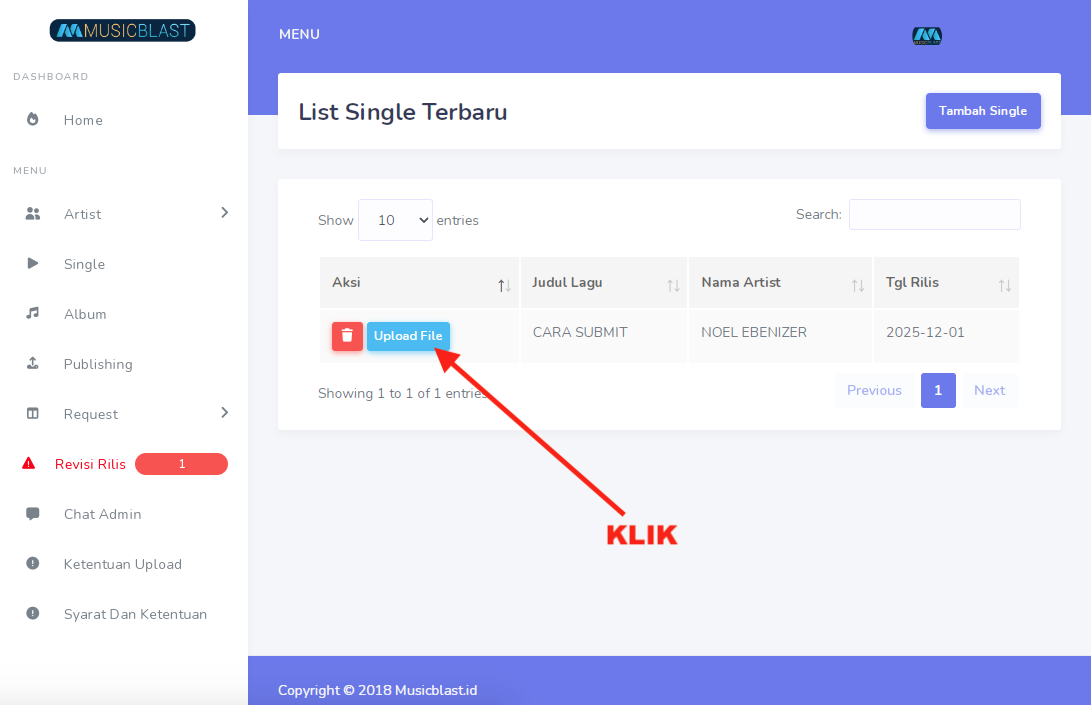Click the Chat Admin speech bubble icon

(33, 514)
